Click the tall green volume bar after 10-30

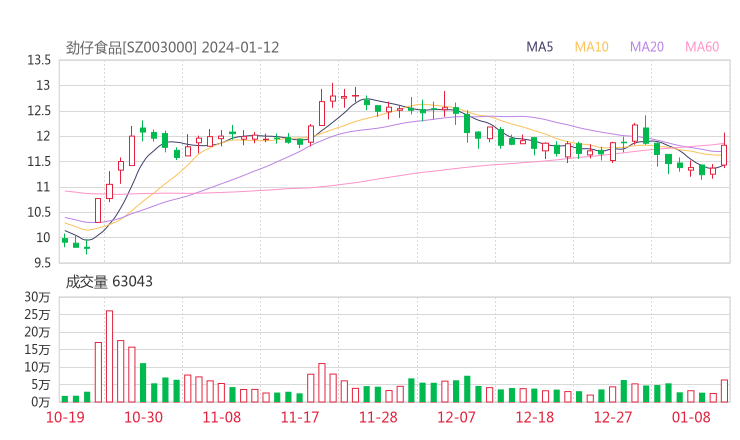coord(143,383)
